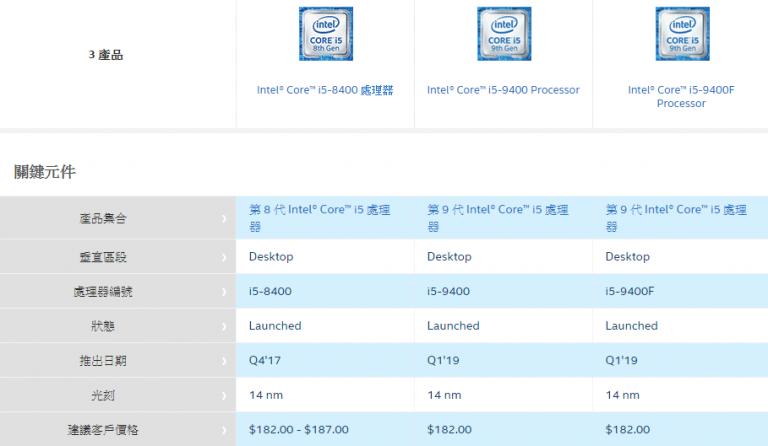Viewport: 768px width, 446px height.
Task: Expand the 光刻 row chevron
Action: point(224,395)
